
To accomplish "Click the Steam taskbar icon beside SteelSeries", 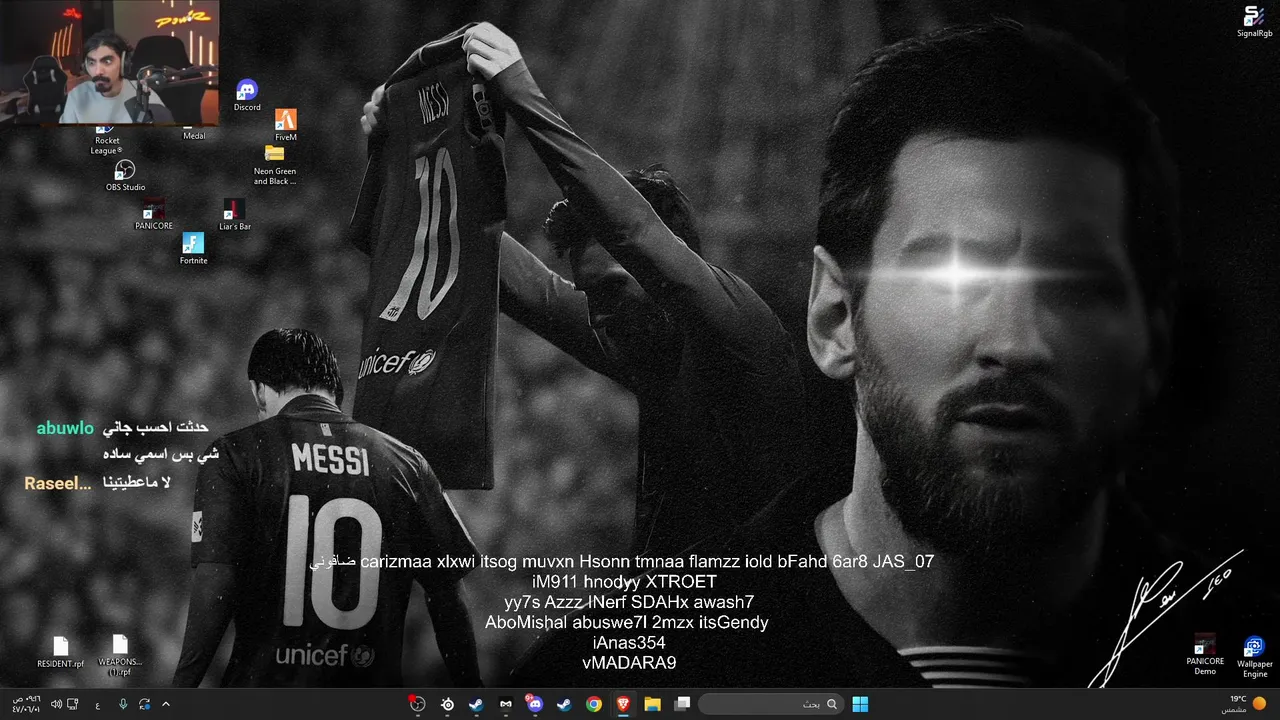I will (x=476, y=704).
